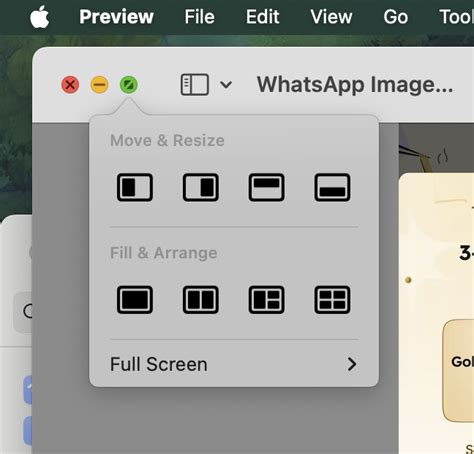Viewport: 474px width, 454px height.
Task: Tile window to left half icon
Action: [x=135, y=187]
